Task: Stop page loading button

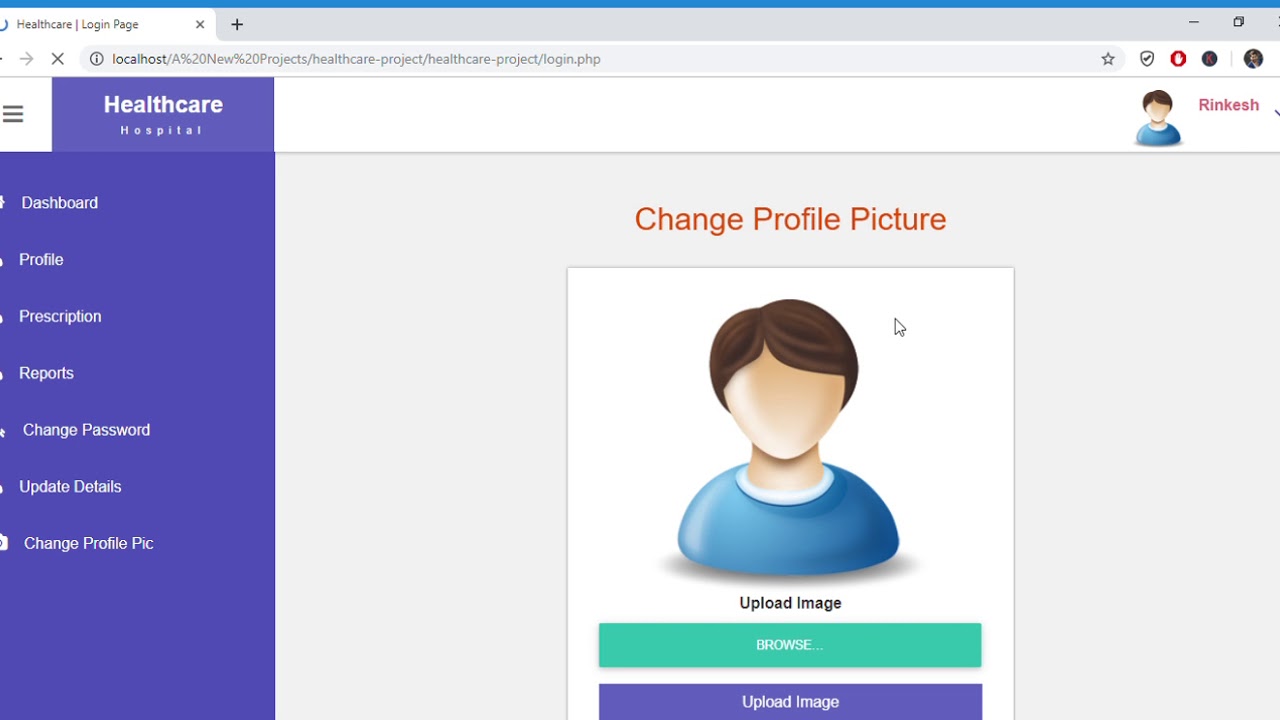Action: click(57, 59)
